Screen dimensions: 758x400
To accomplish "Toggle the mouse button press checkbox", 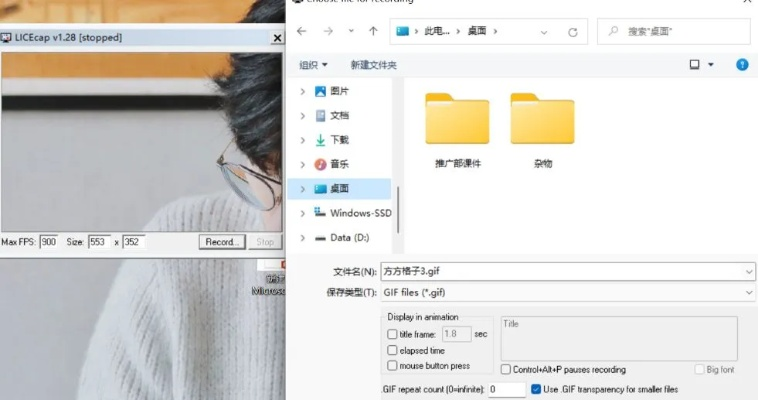I will pos(392,366).
